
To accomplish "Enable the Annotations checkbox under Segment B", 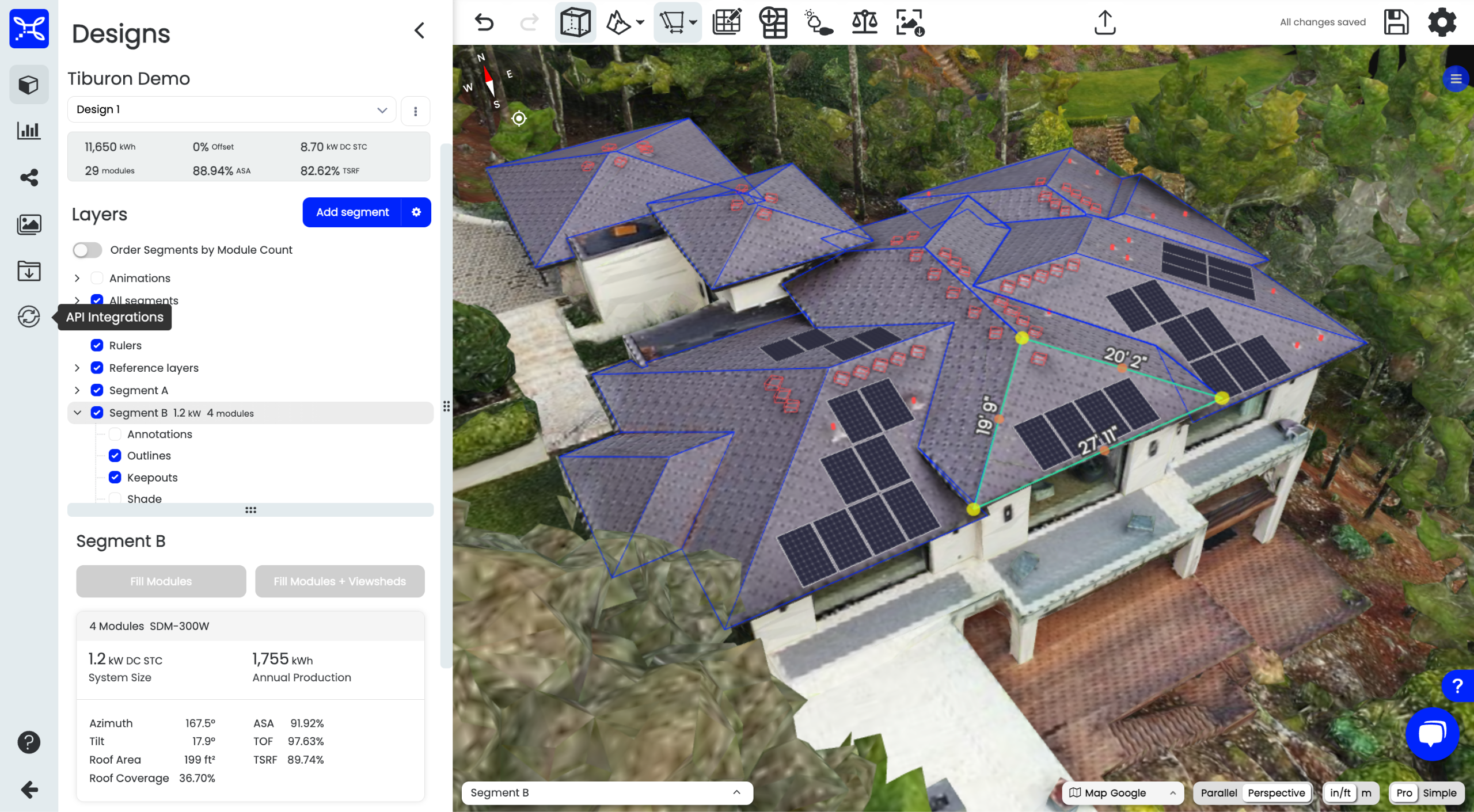I will (x=115, y=434).
